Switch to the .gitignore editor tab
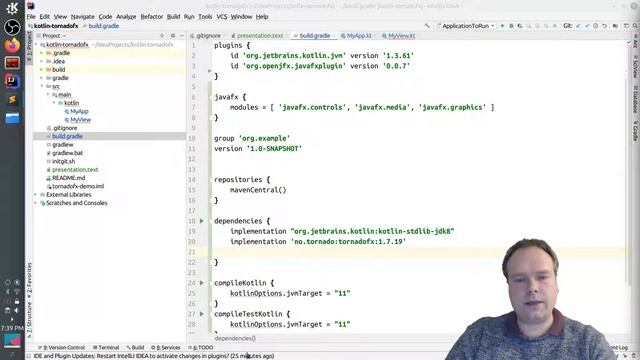The width and height of the screenshot is (640, 360). point(206,36)
